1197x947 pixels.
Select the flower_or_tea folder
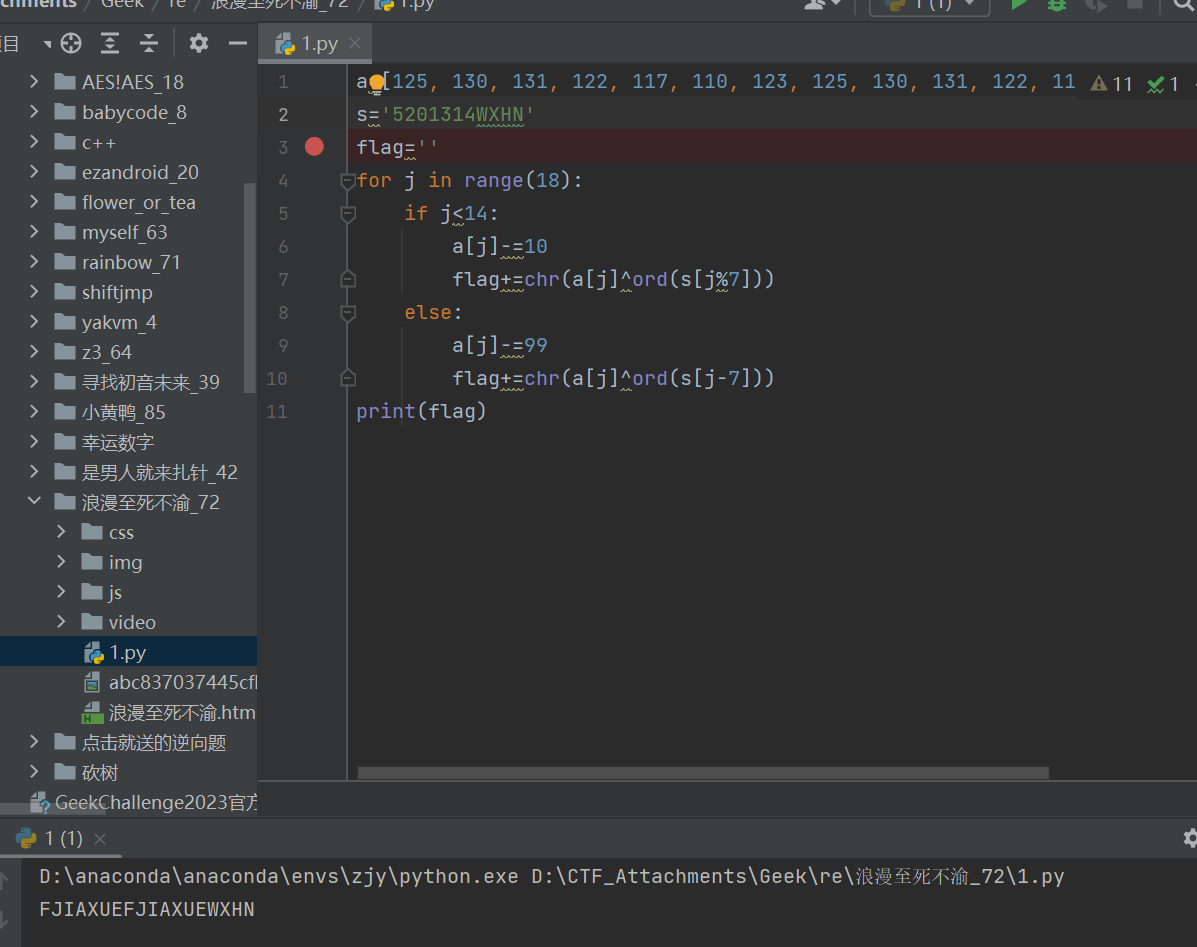coord(138,202)
